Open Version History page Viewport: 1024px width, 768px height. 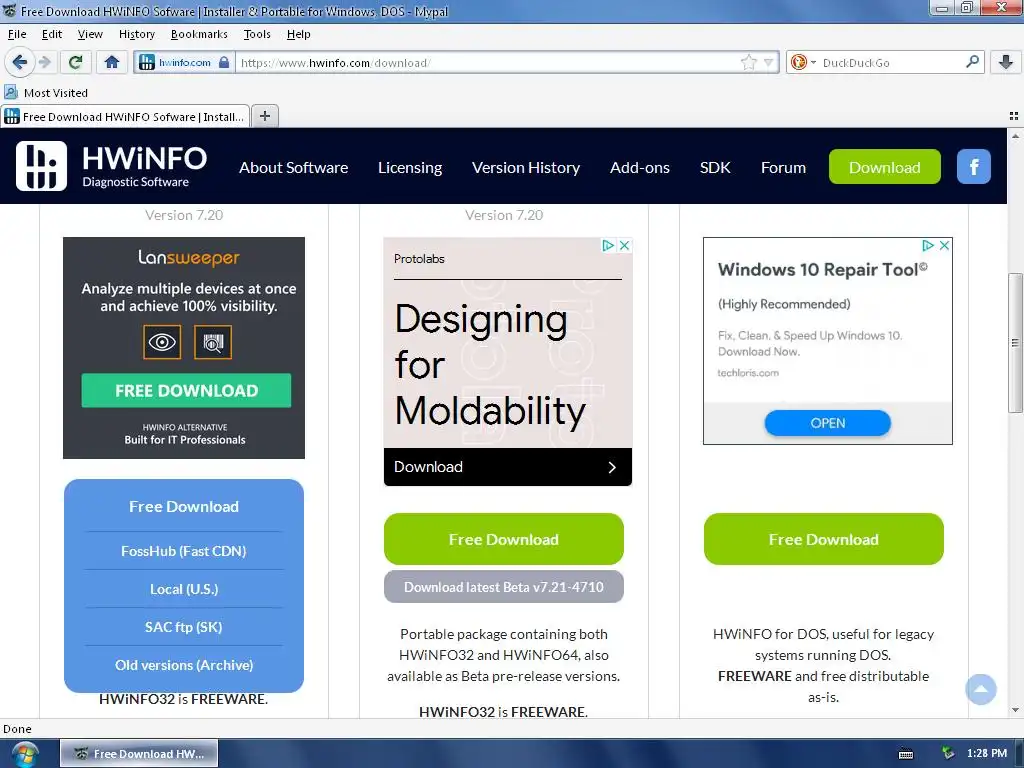tap(526, 168)
